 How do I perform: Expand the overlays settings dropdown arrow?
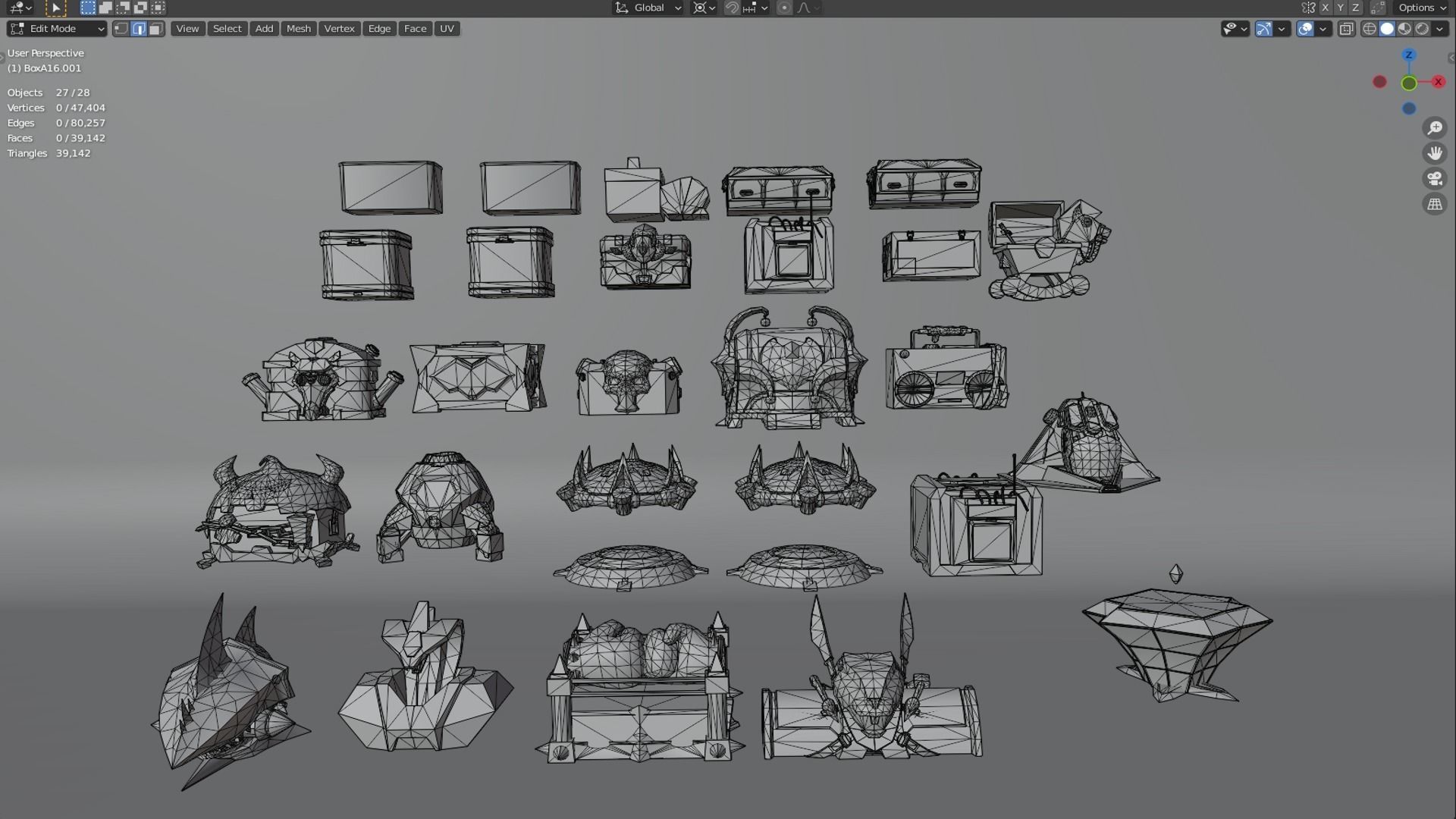pos(1323,29)
